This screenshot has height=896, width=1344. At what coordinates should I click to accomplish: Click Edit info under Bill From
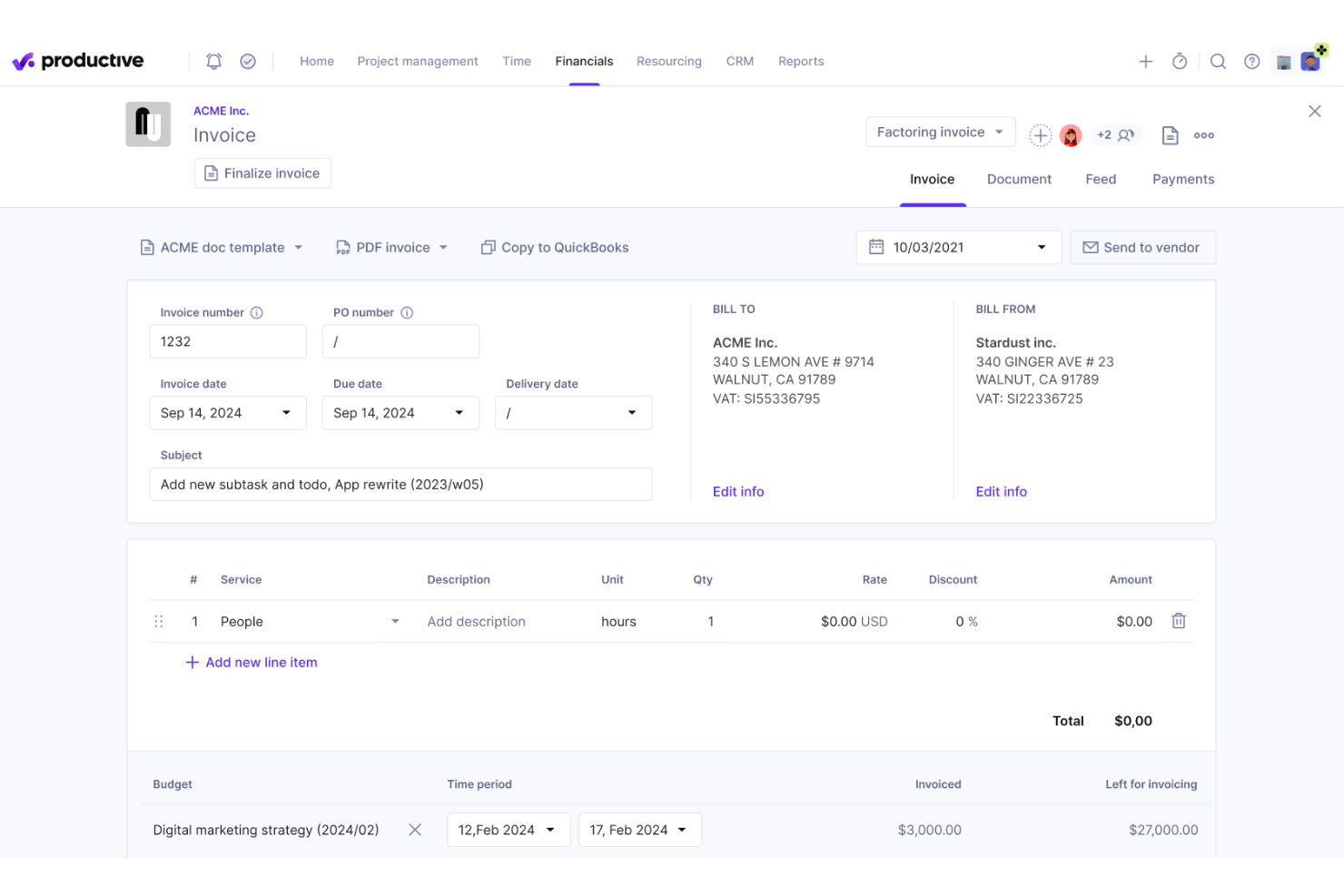pos(1002,492)
